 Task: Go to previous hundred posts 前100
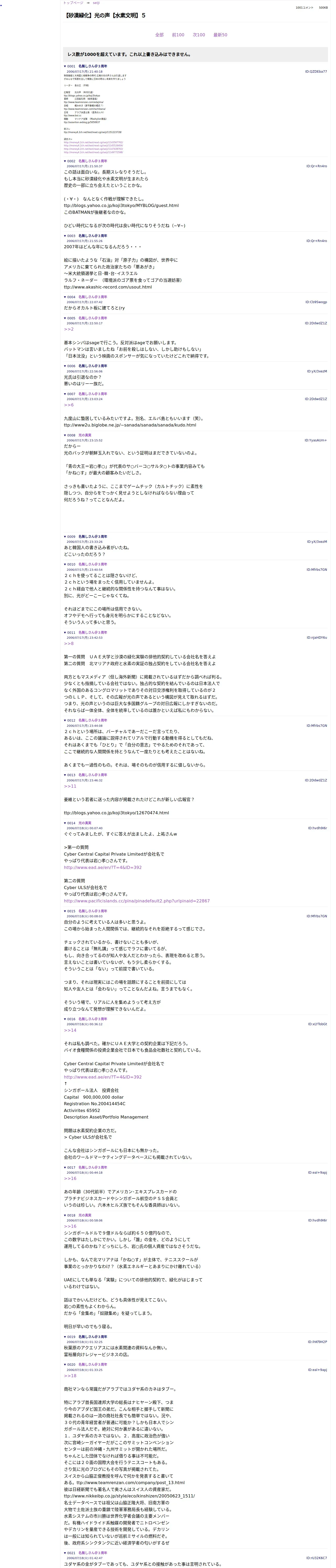(178, 35)
